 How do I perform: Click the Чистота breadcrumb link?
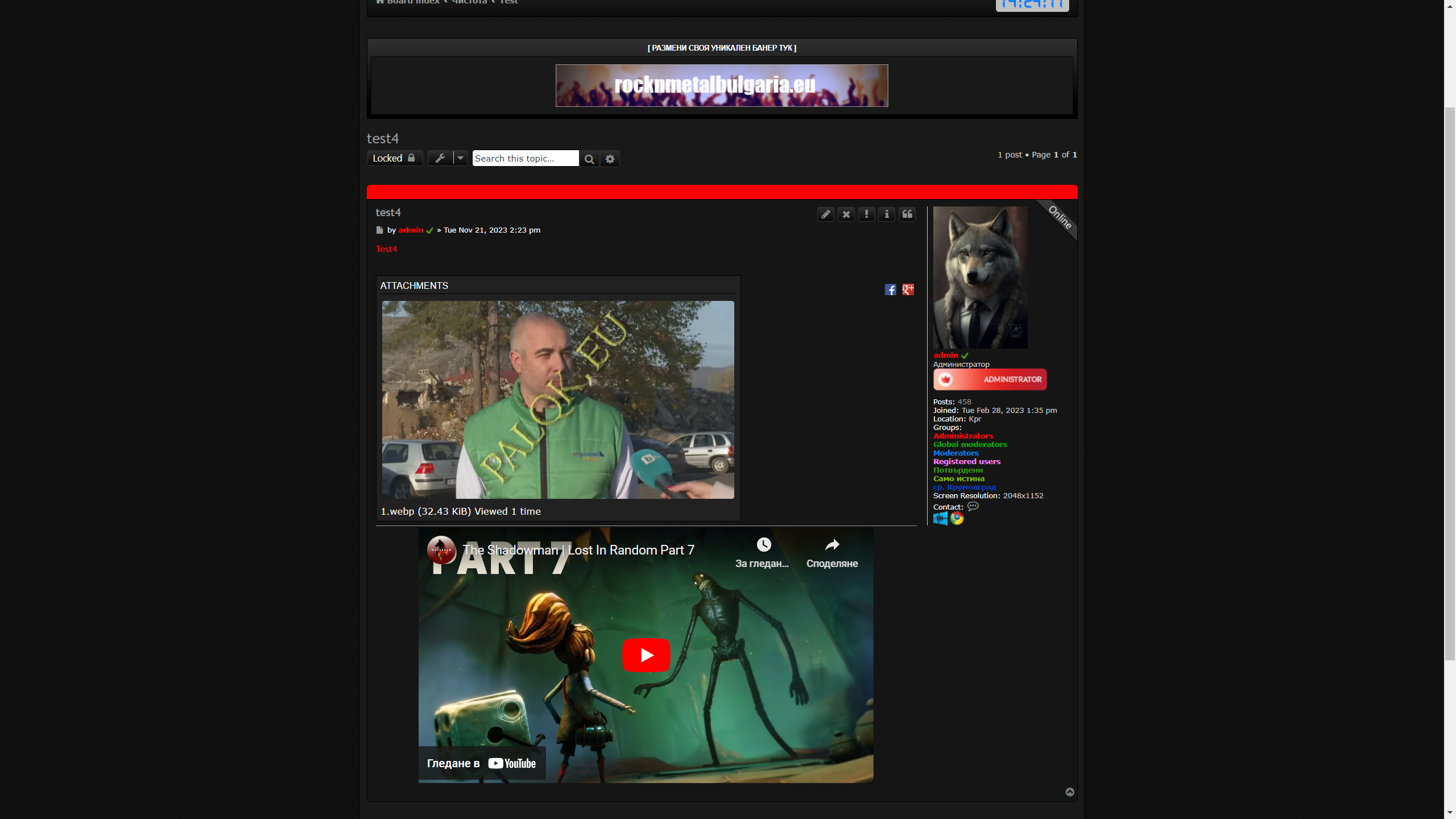click(470, 2)
